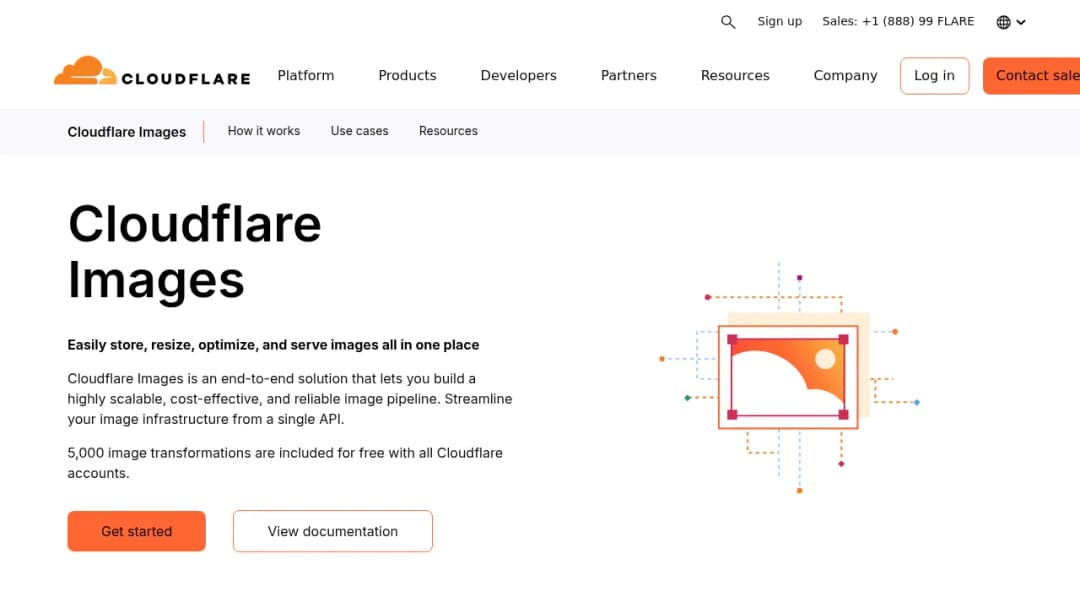Click the Contact sales button
1080x608 pixels.
tap(1031, 76)
